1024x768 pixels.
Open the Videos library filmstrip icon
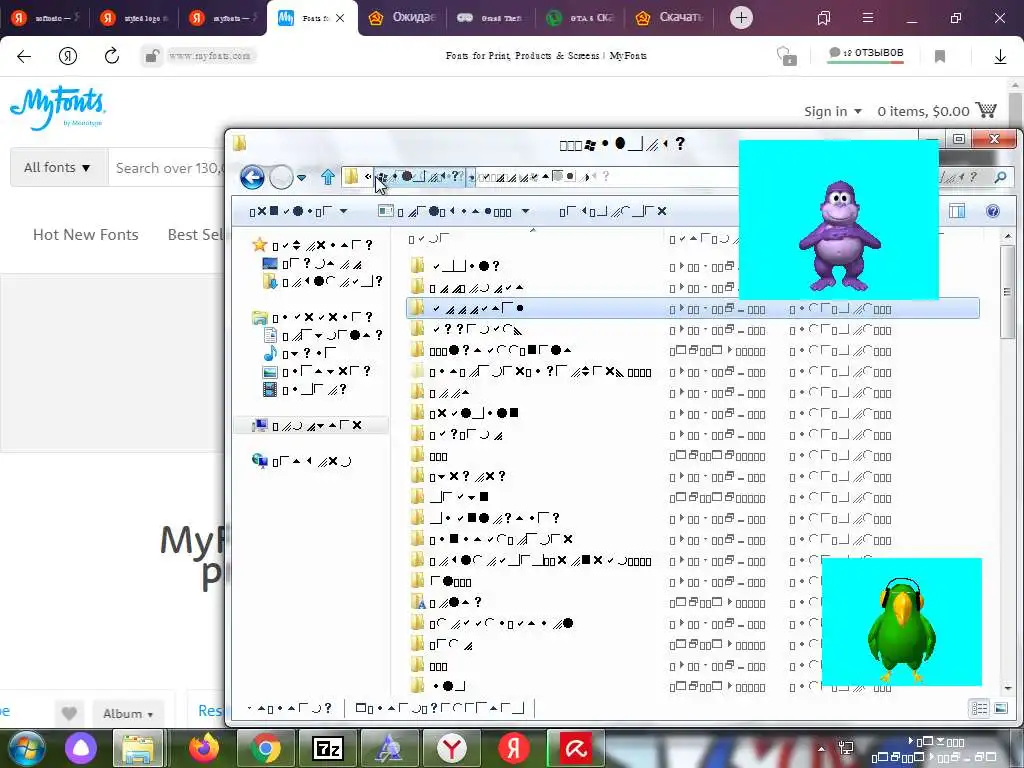270,389
